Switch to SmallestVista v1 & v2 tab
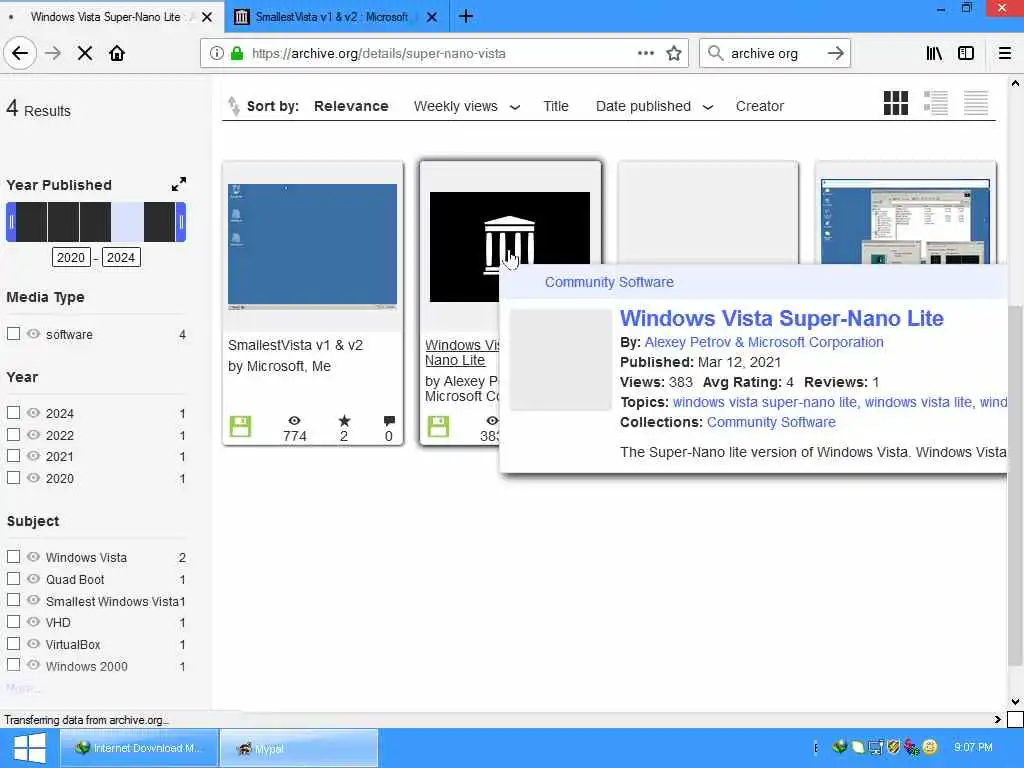This screenshot has height=768, width=1024. click(x=330, y=17)
